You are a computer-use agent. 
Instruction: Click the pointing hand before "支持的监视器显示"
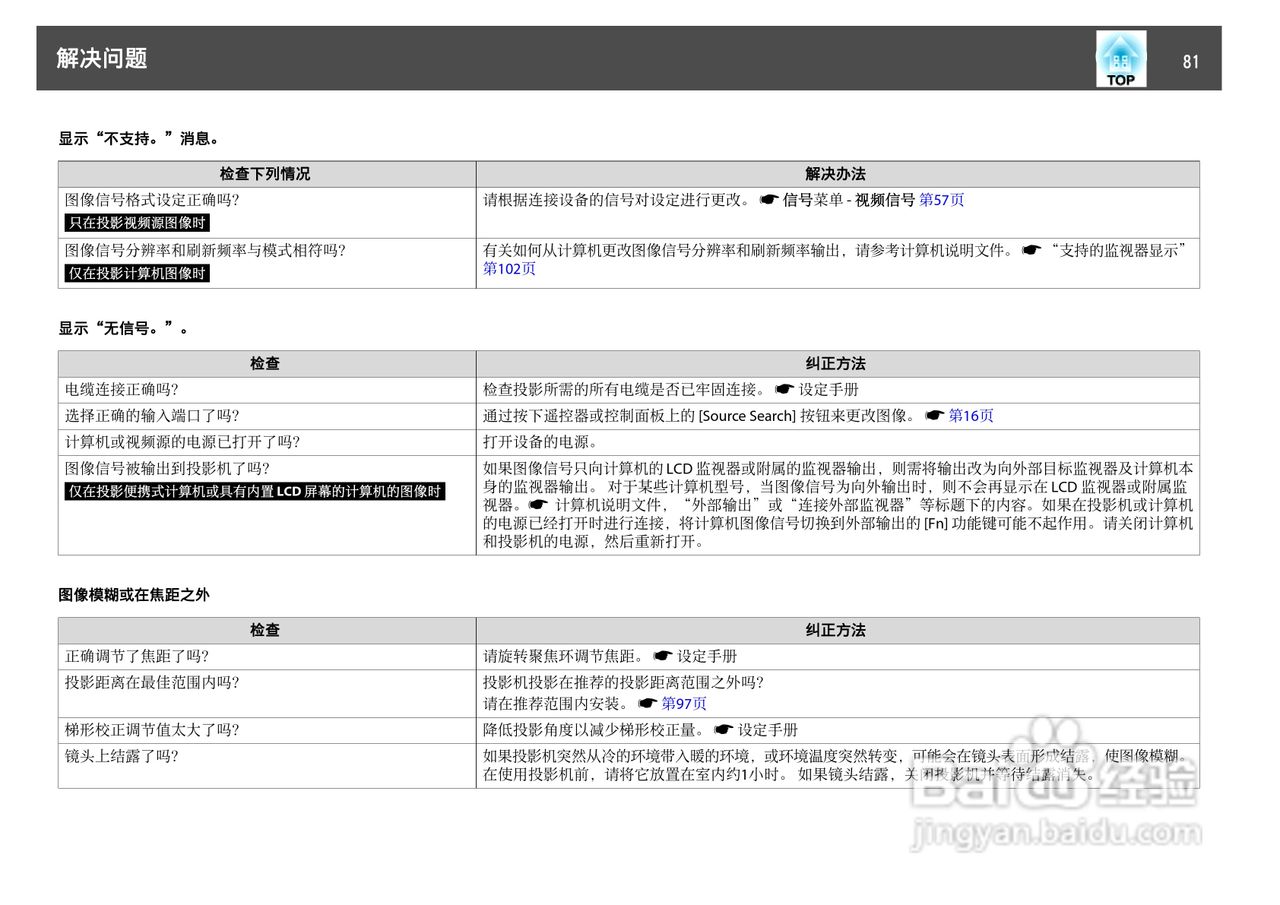[x=1031, y=250]
